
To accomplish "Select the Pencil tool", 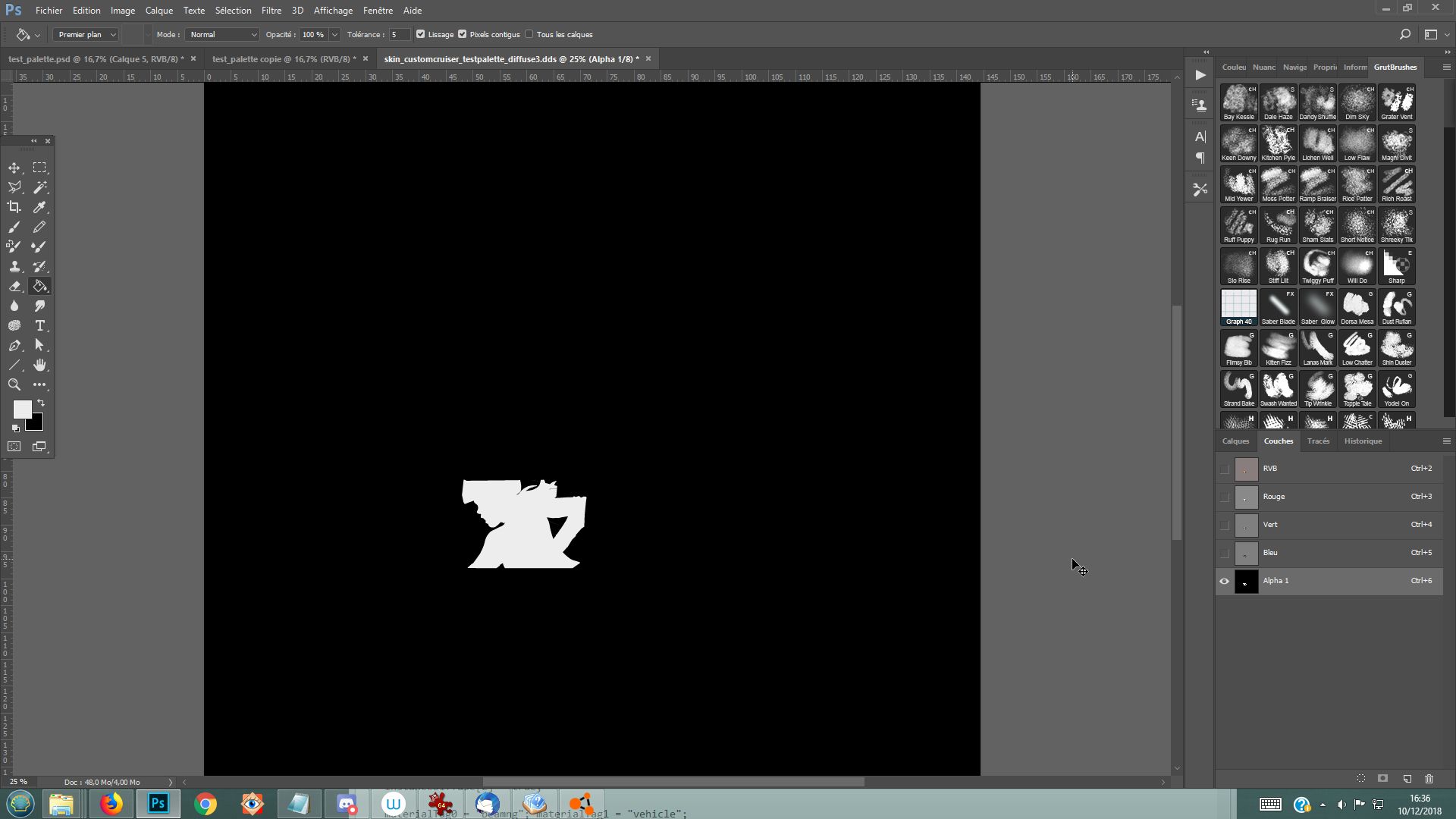I will point(39,227).
